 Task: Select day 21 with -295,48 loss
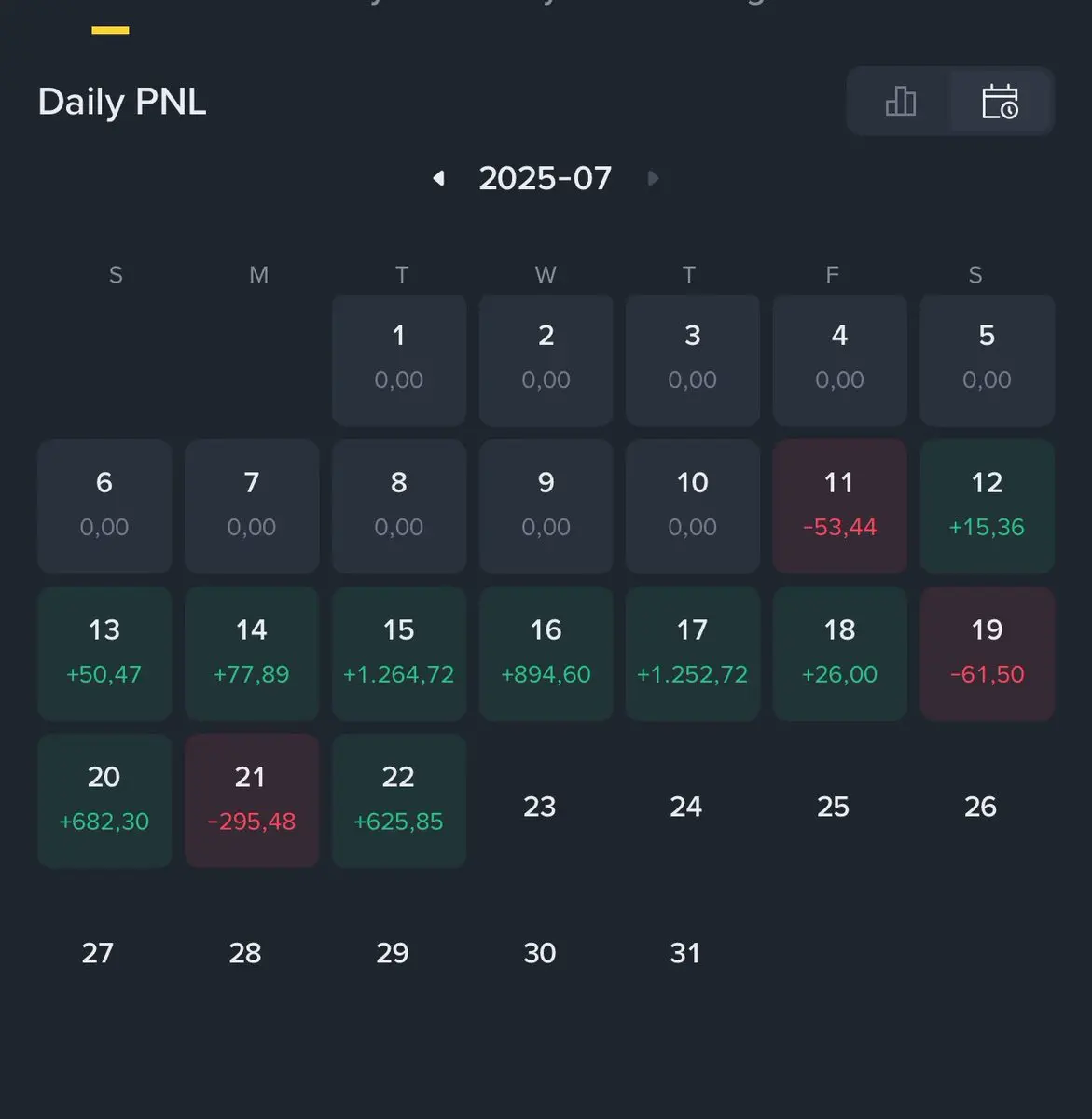[252, 800]
